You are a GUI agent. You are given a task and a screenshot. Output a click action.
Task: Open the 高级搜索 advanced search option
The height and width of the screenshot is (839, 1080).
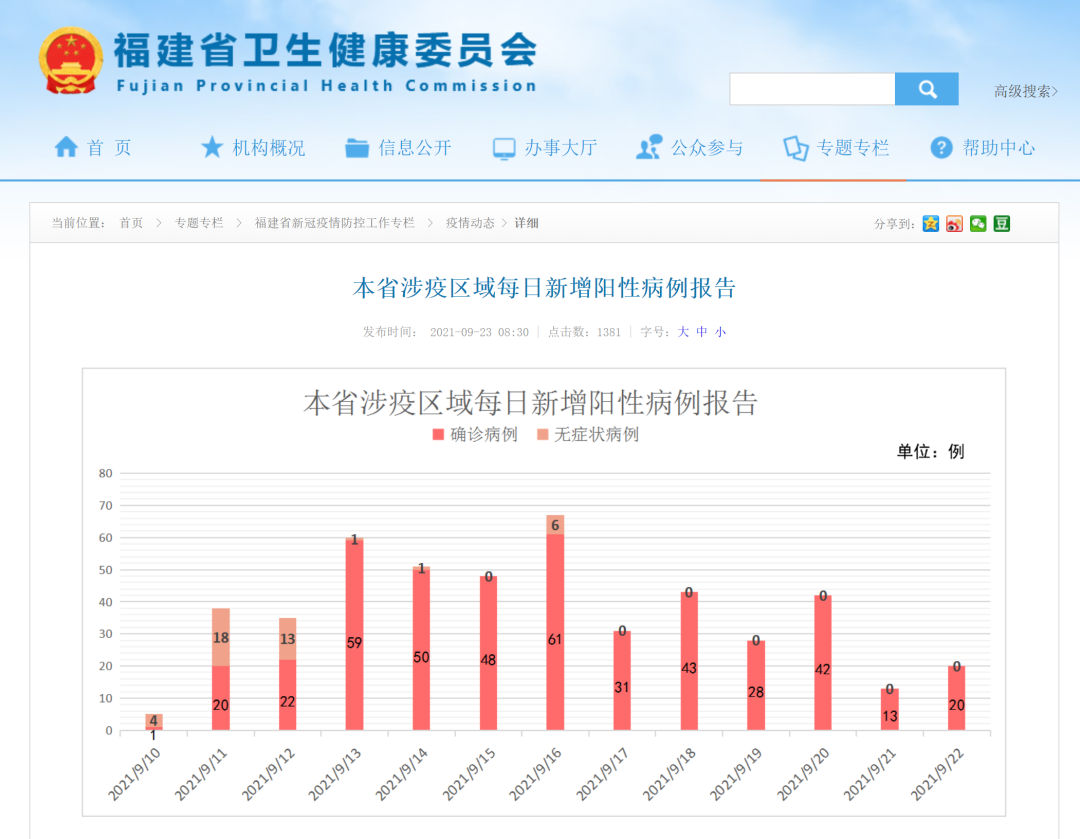coord(1024,91)
